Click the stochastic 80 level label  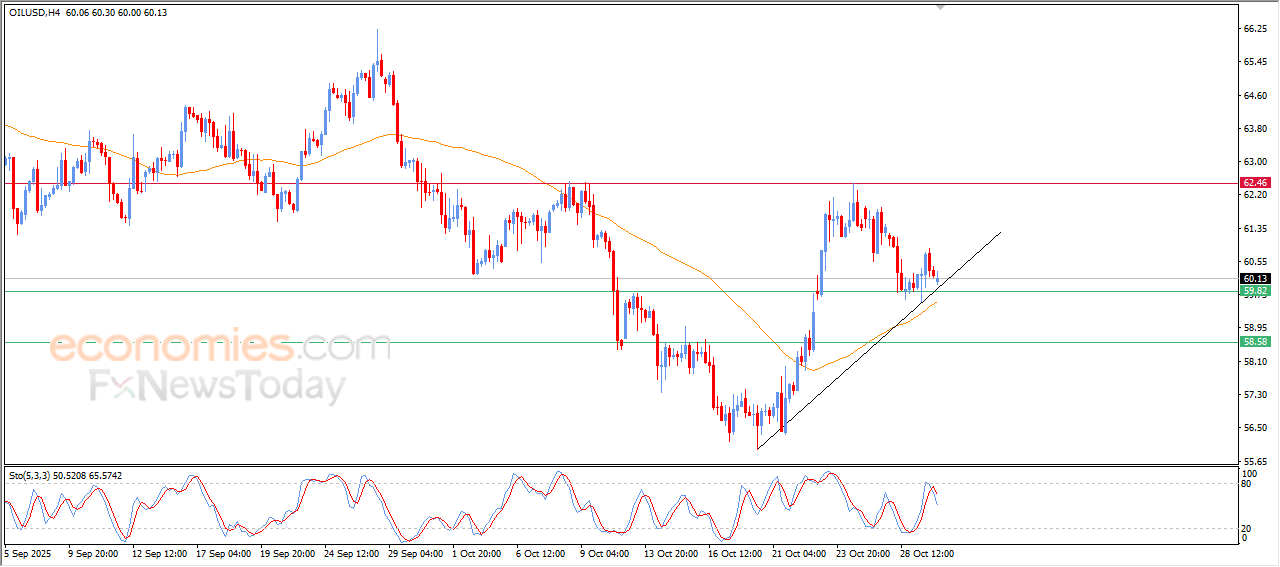click(1246, 484)
